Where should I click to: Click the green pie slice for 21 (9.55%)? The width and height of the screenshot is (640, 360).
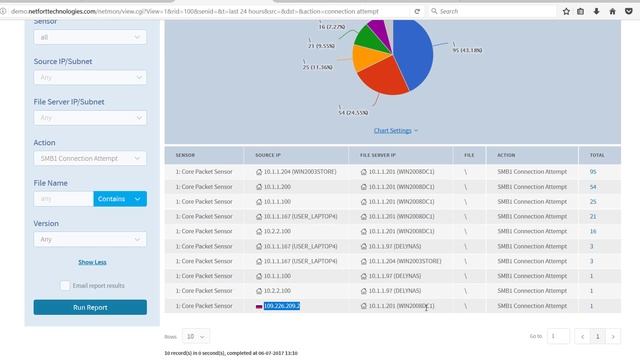(369, 40)
